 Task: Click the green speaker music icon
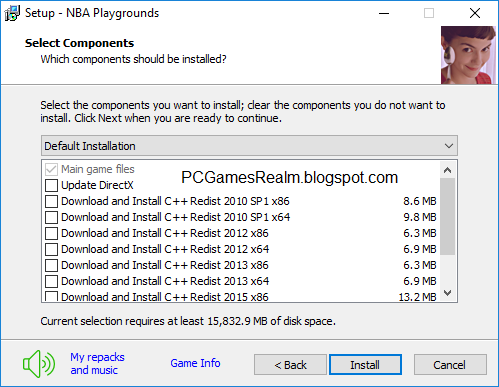[x=39, y=364]
